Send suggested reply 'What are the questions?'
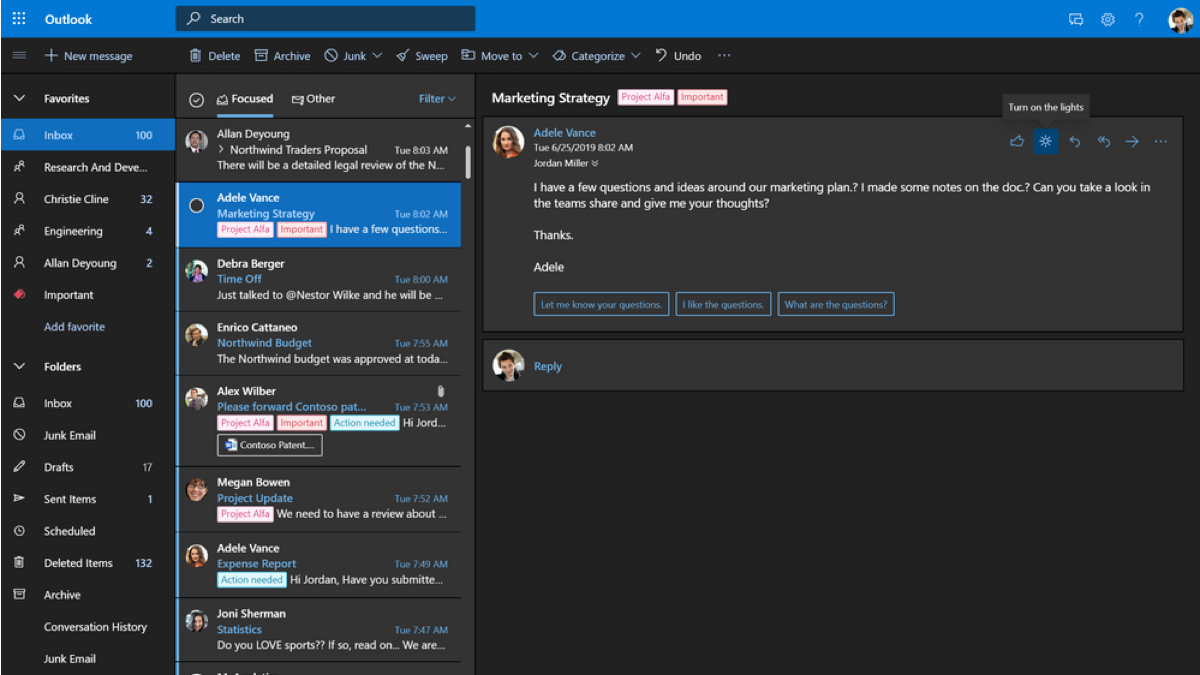The height and width of the screenshot is (675, 1200). pyautogui.click(x=836, y=304)
